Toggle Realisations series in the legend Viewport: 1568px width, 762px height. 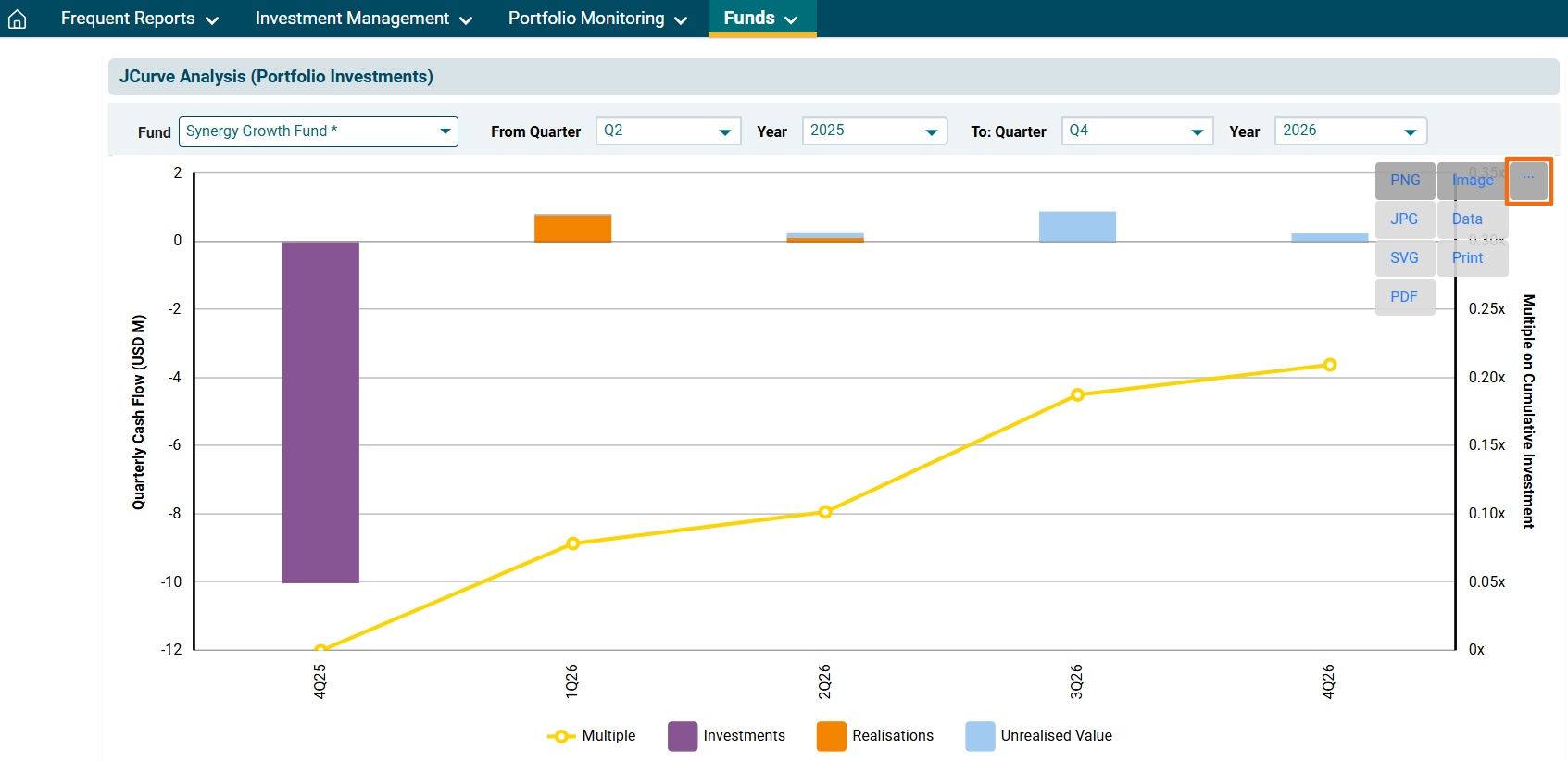pos(831,736)
